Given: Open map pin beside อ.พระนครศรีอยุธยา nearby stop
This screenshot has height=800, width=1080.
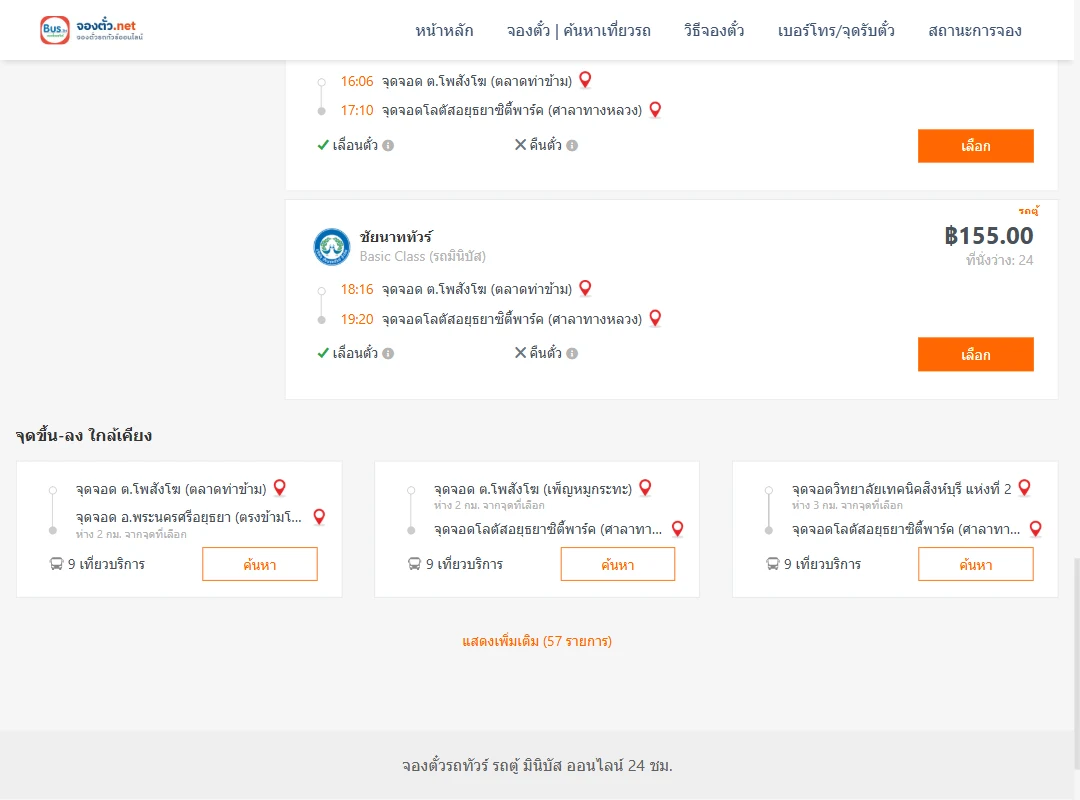Looking at the screenshot, I should tap(319, 517).
